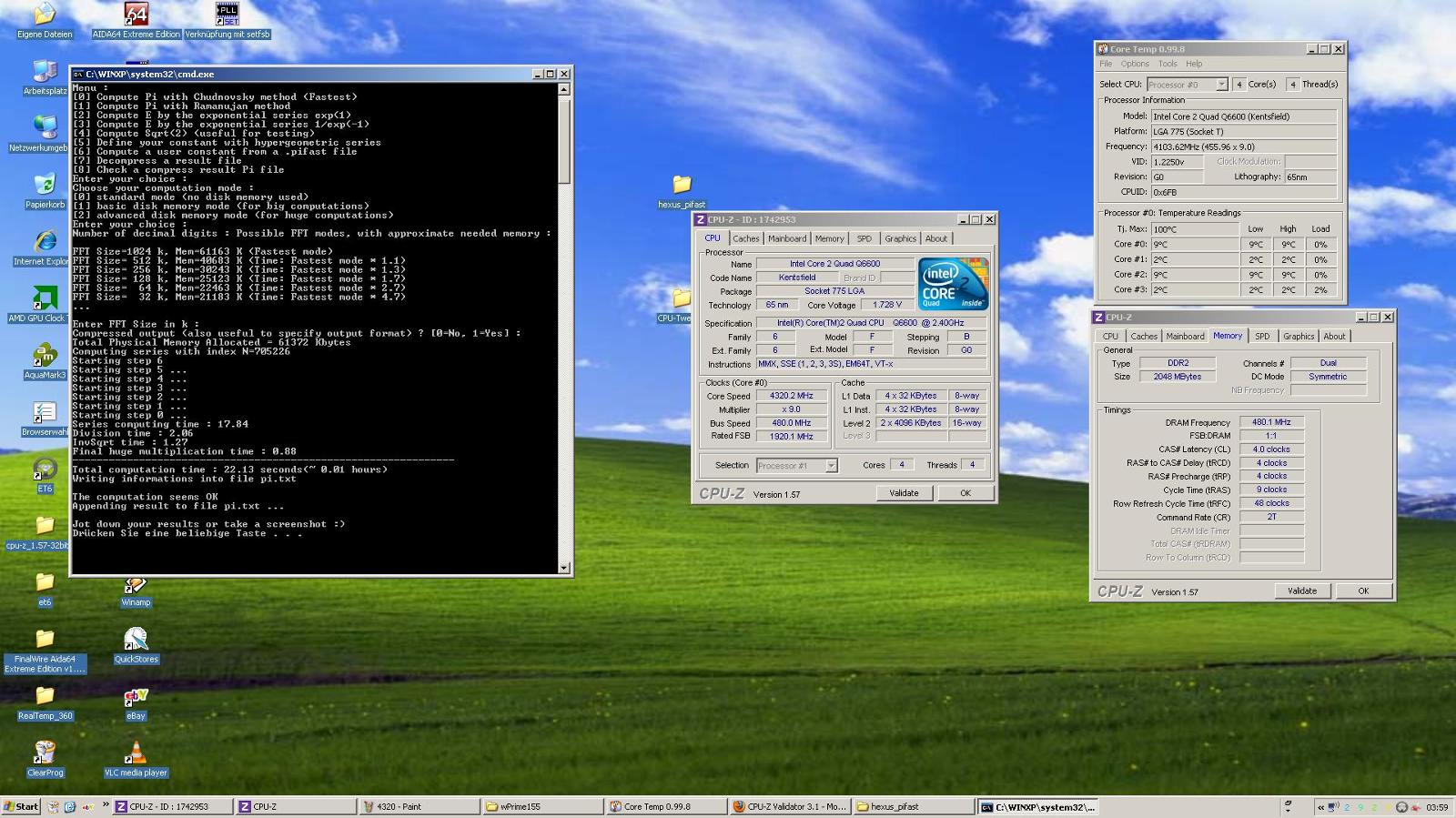Image resolution: width=1456 pixels, height=818 pixels.
Task: Launch the AMD GPU Clock Tool icon
Action: tap(45, 299)
